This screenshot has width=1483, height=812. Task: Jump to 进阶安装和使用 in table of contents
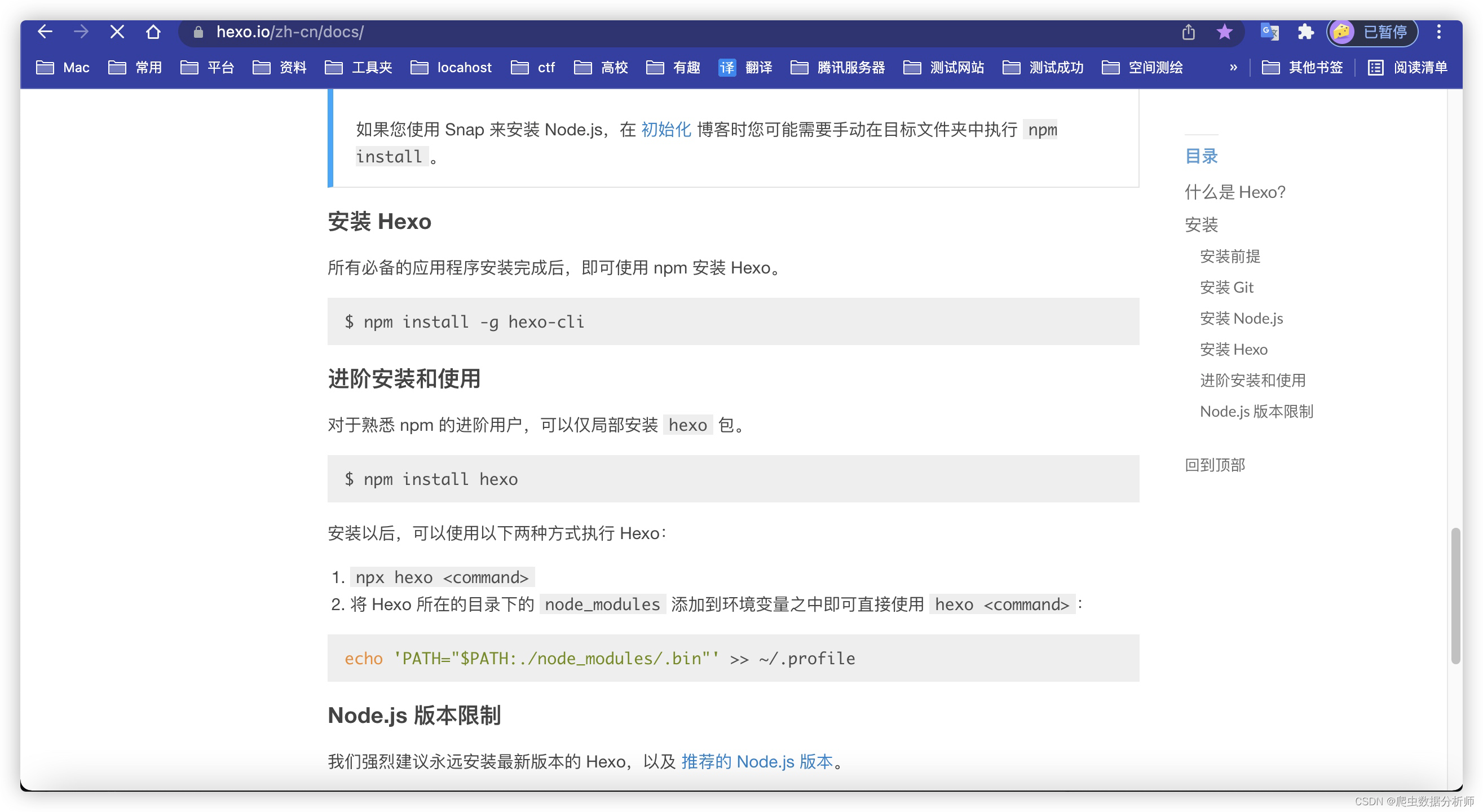(x=1253, y=380)
